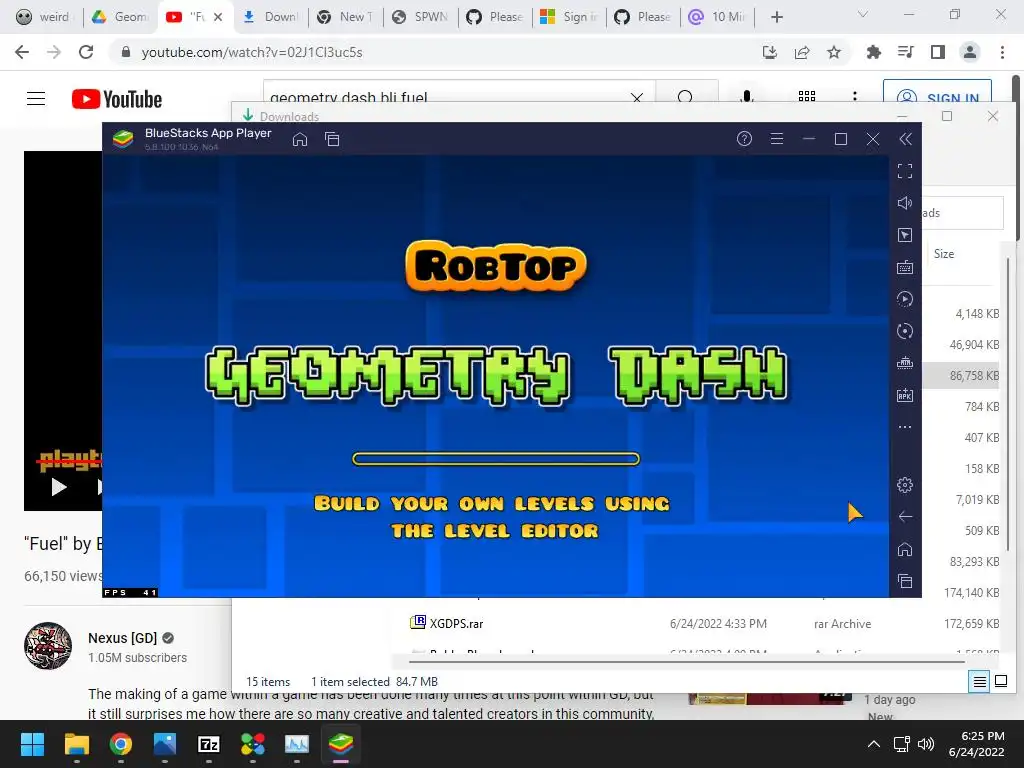Expand BlueStacks sidebar more options dots
Screen dimensions: 1024x768
[905, 427]
